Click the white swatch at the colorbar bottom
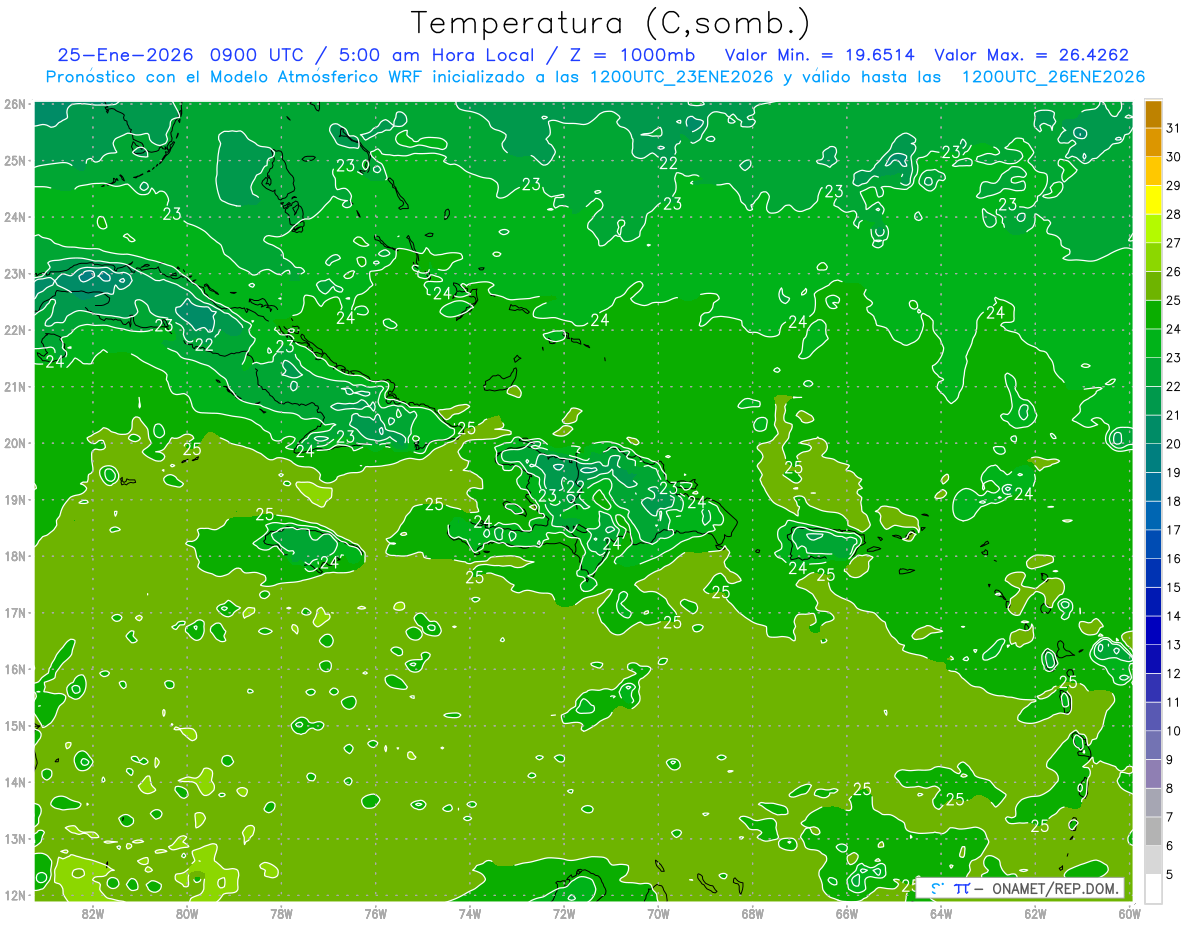This screenshot has width=1200, height=927. (1153, 888)
